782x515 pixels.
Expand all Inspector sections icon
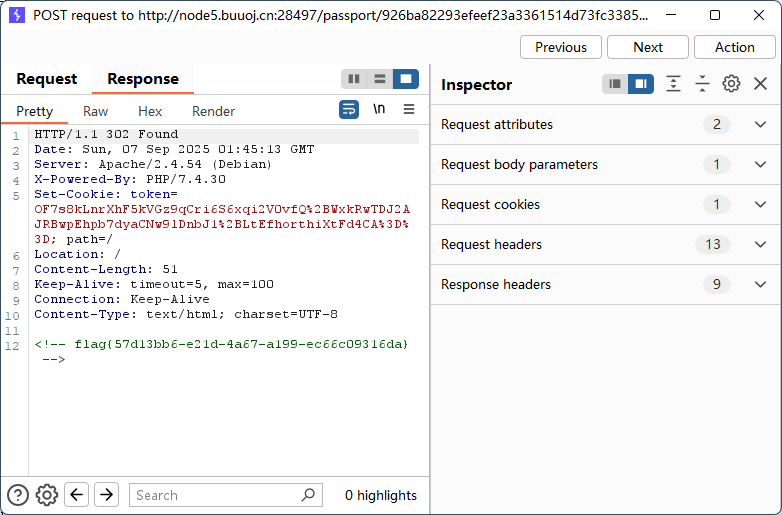pos(673,84)
